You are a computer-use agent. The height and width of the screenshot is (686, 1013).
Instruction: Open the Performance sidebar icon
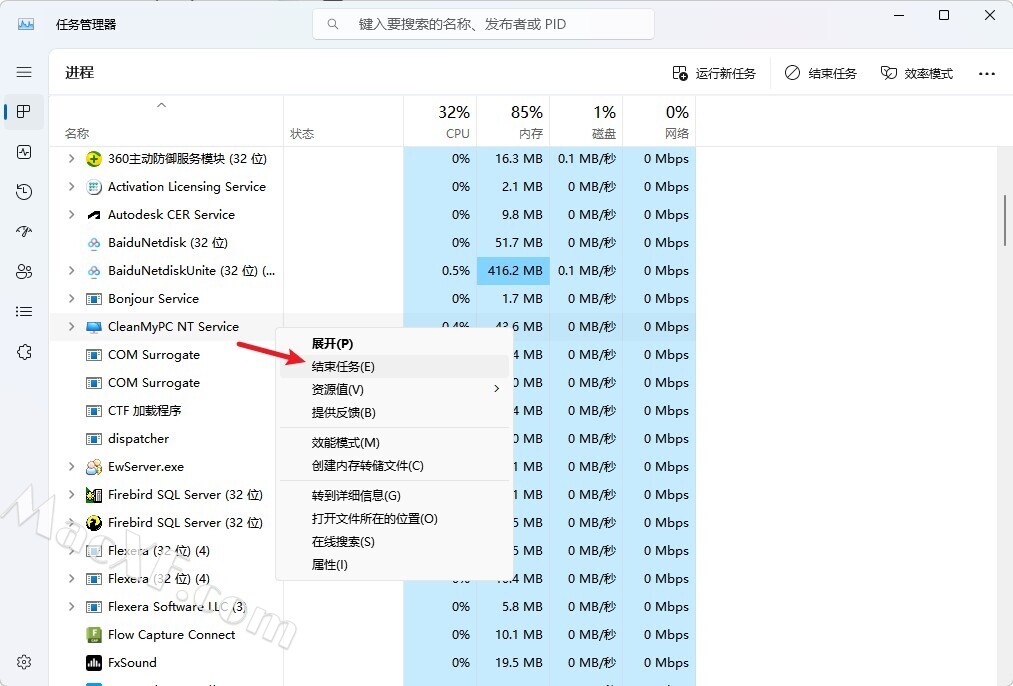(24, 152)
